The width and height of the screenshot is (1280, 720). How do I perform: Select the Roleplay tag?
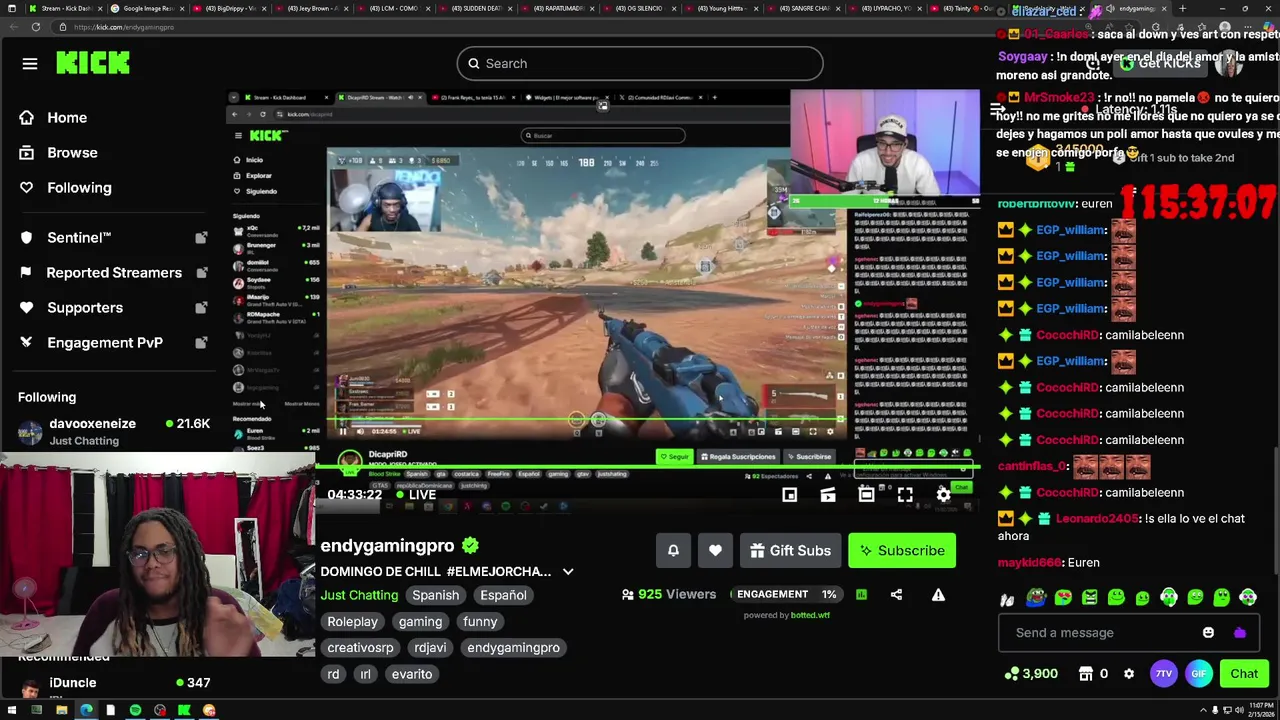point(353,622)
